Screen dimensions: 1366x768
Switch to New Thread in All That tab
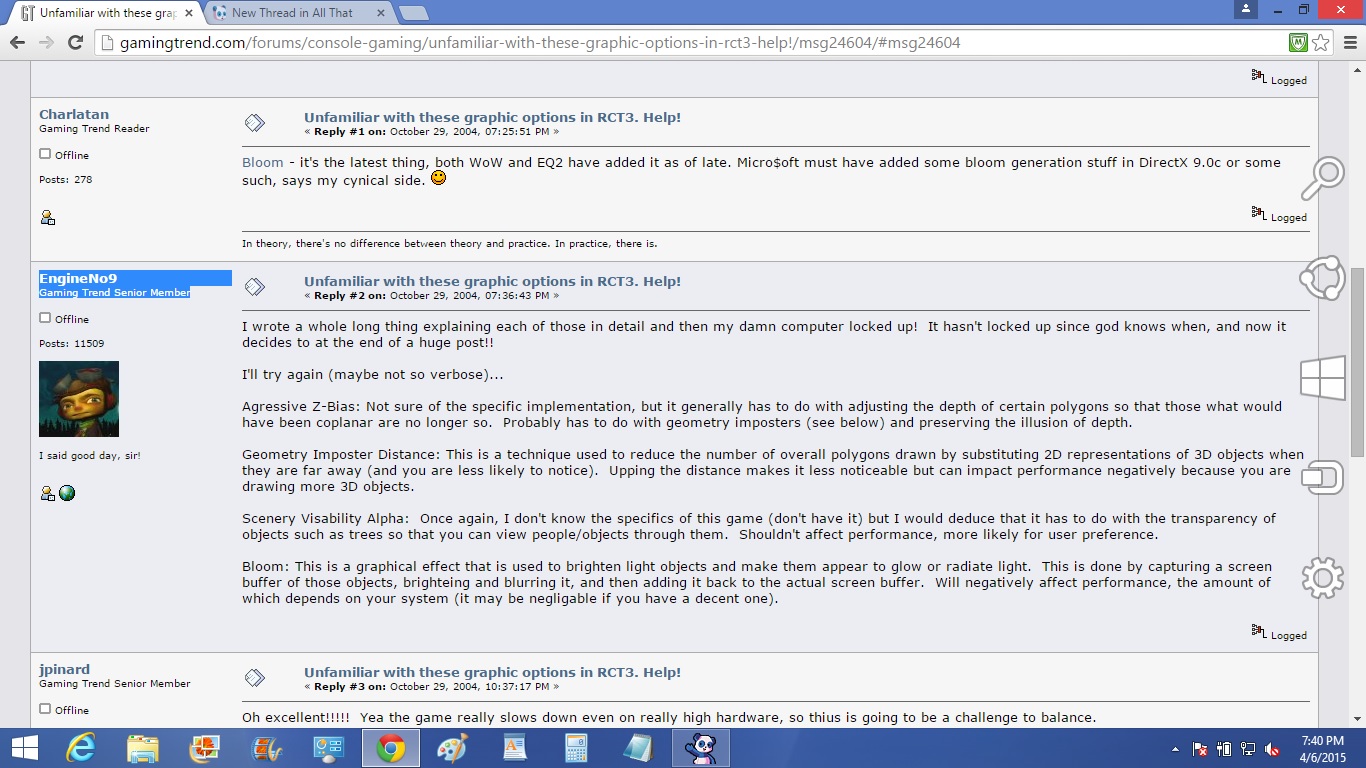tap(291, 13)
